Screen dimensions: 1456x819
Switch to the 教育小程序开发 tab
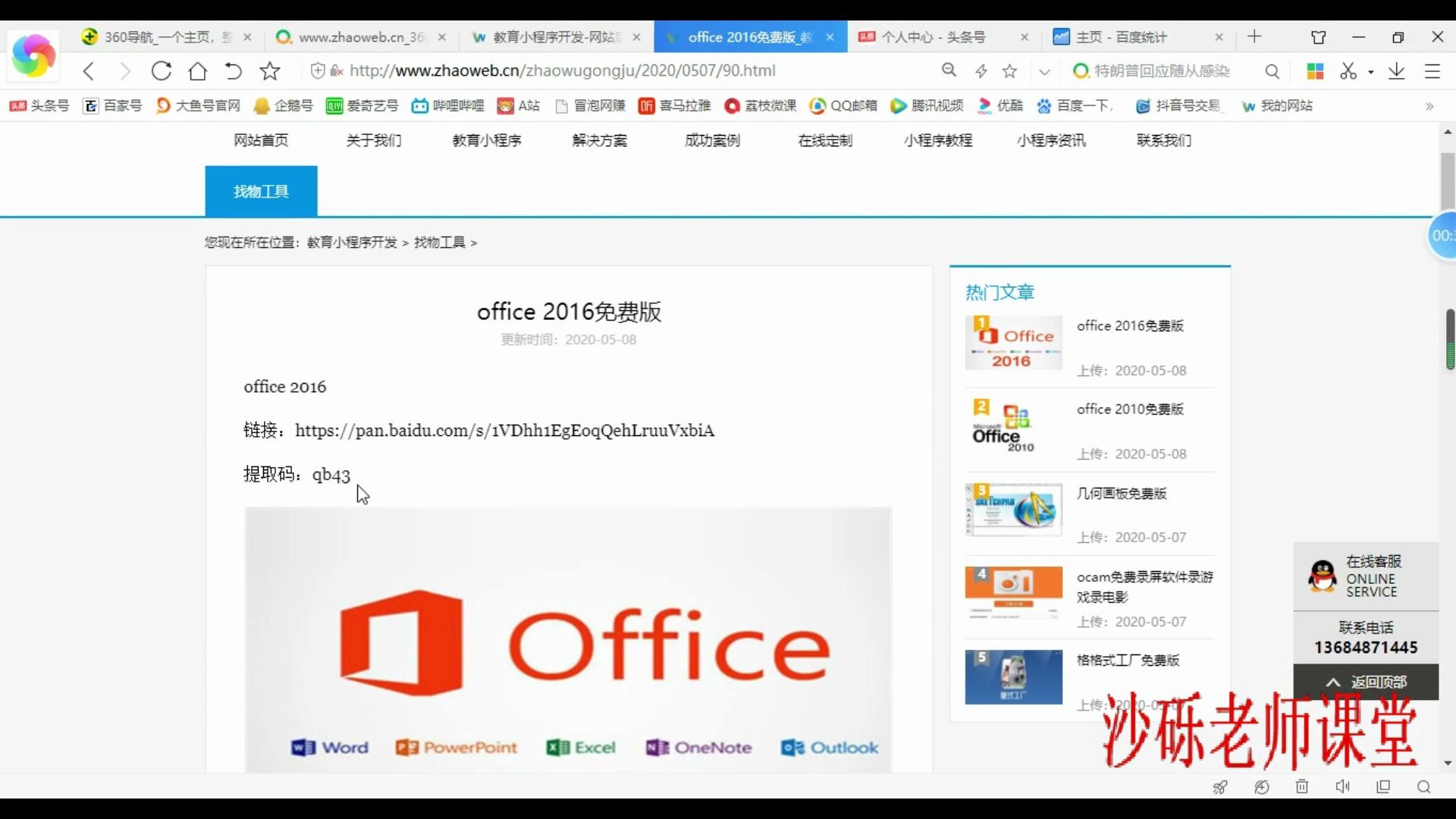click(555, 37)
